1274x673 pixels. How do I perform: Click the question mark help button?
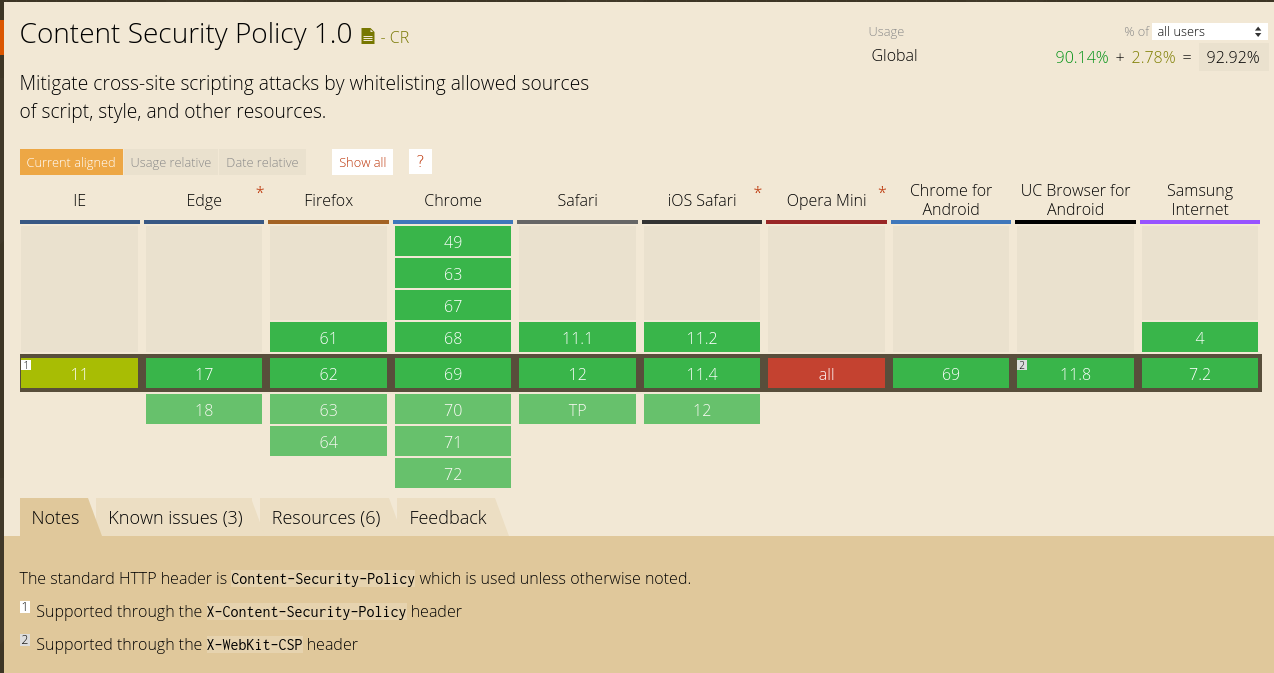coord(420,161)
